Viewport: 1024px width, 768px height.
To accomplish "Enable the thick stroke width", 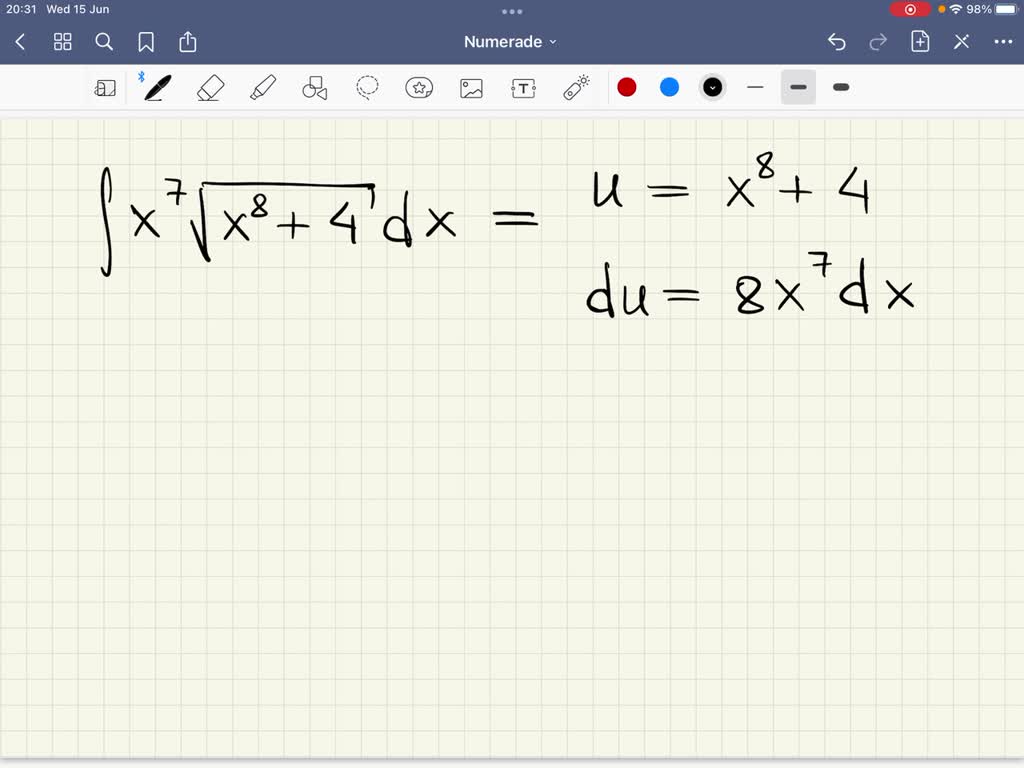I will [840, 87].
